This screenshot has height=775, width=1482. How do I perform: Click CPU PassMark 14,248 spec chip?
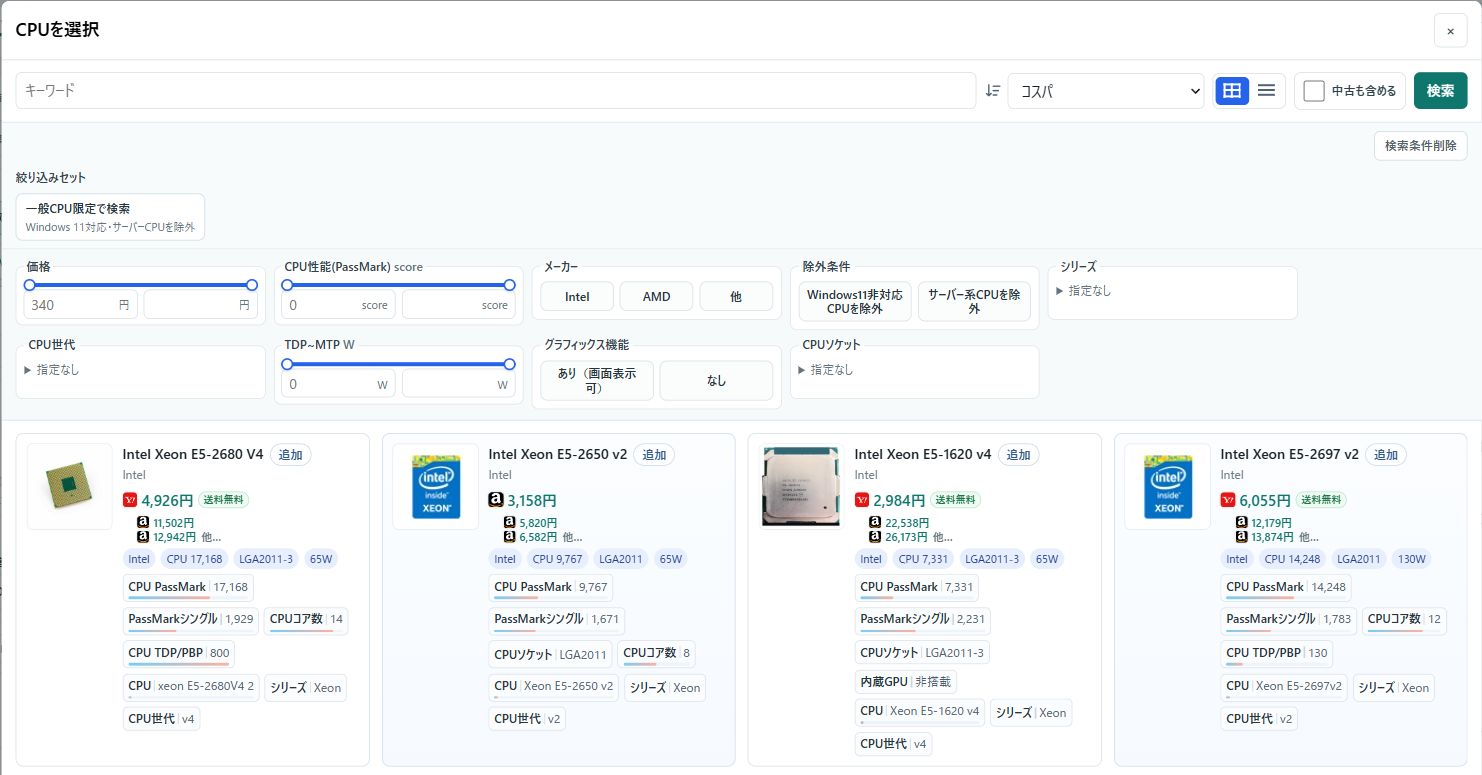click(x=1287, y=587)
